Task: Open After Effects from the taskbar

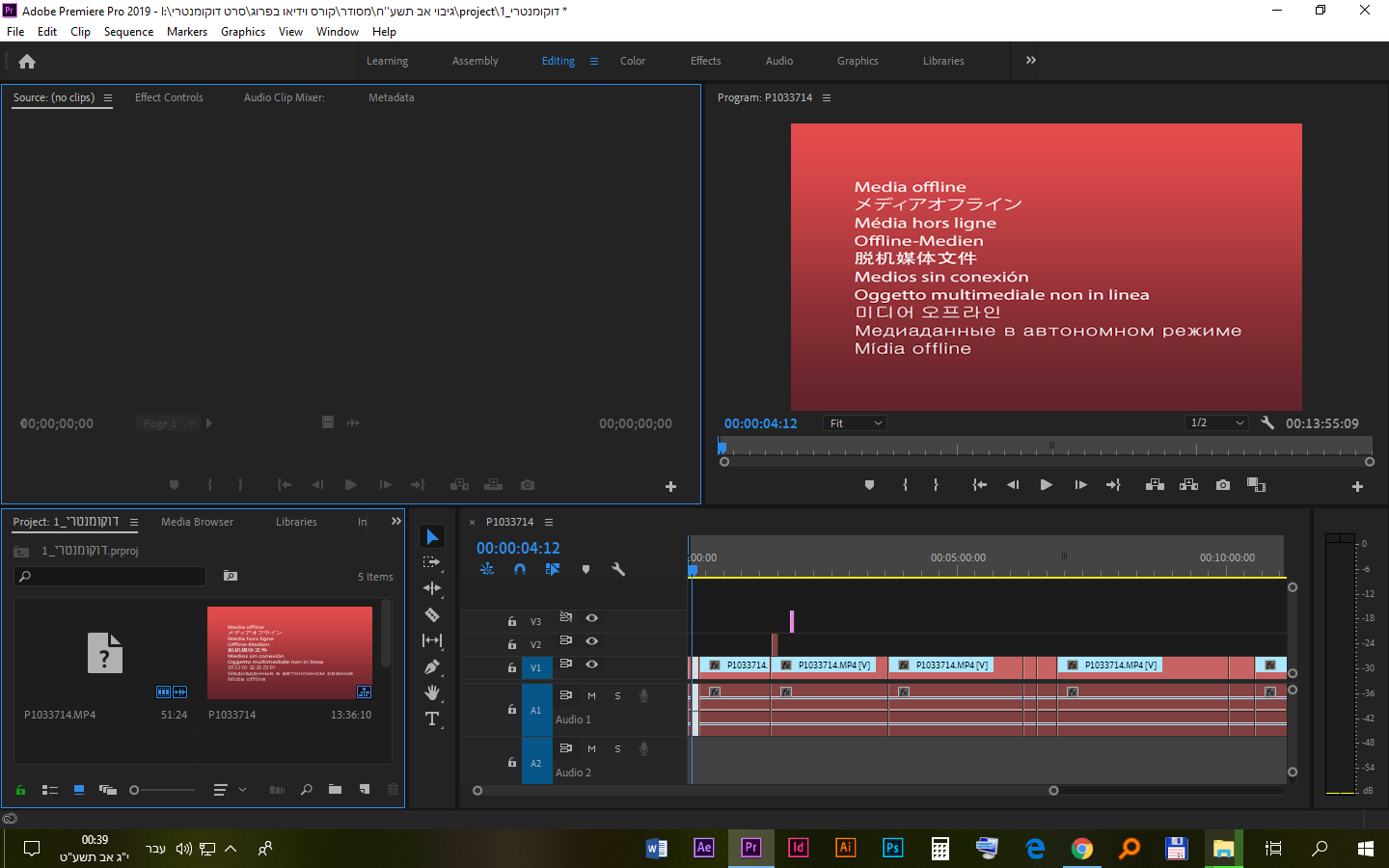Action: coord(704,848)
